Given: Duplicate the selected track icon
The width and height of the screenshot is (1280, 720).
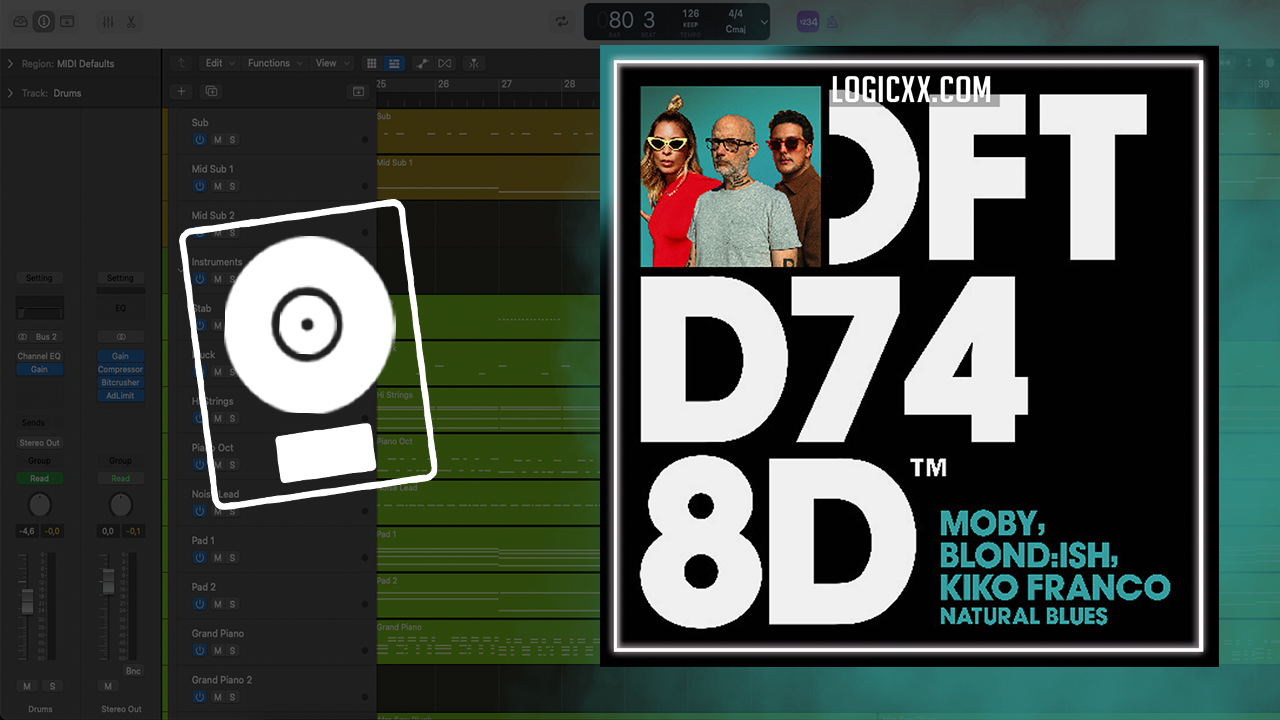Looking at the screenshot, I should tap(211, 91).
